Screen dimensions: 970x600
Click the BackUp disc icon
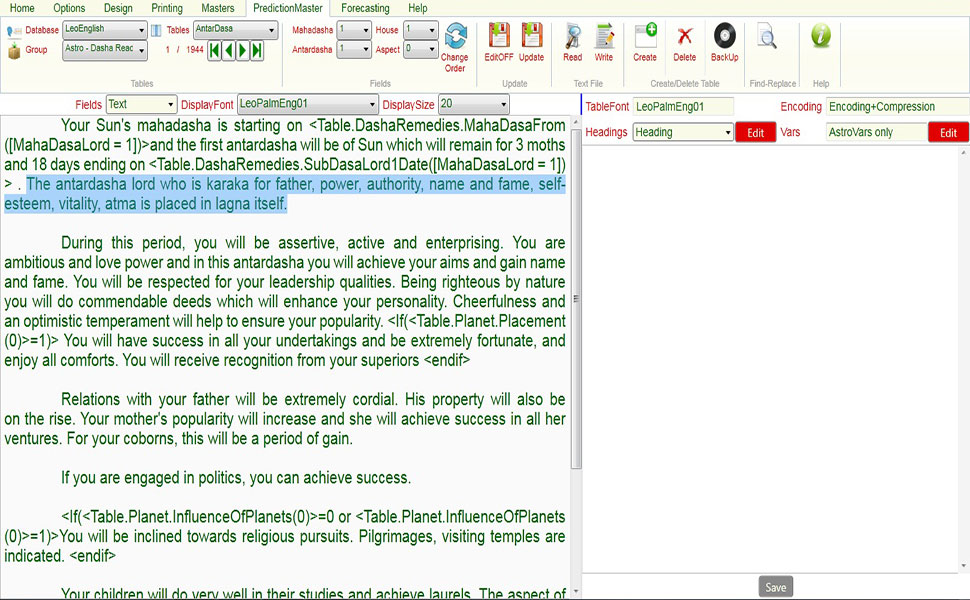[x=724, y=35]
